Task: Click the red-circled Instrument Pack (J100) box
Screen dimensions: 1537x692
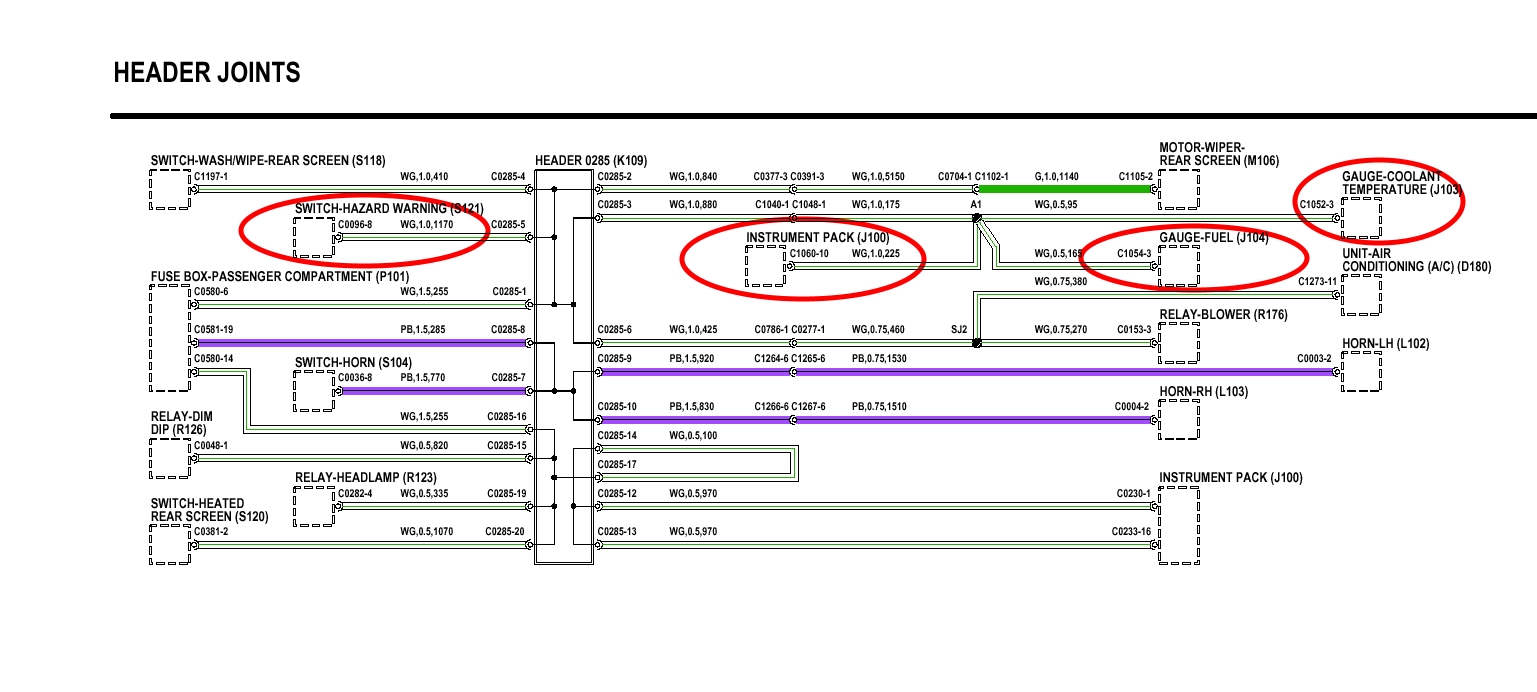Action: [765, 266]
